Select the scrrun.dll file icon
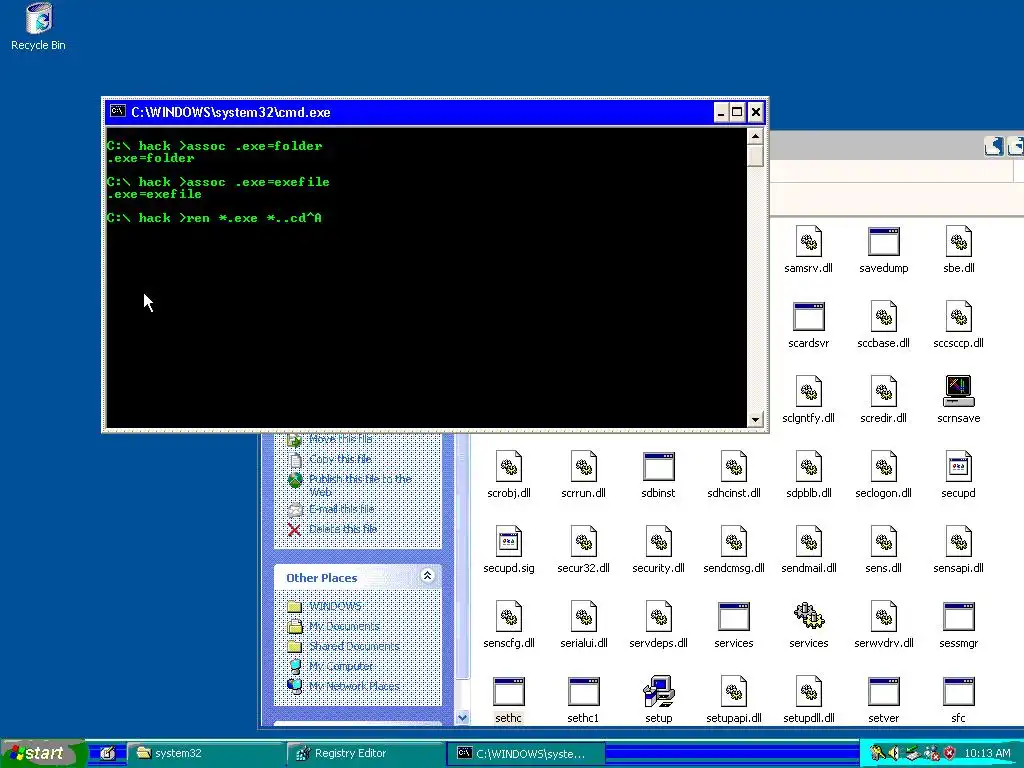Viewport: 1024px width, 768px height. [x=584, y=467]
